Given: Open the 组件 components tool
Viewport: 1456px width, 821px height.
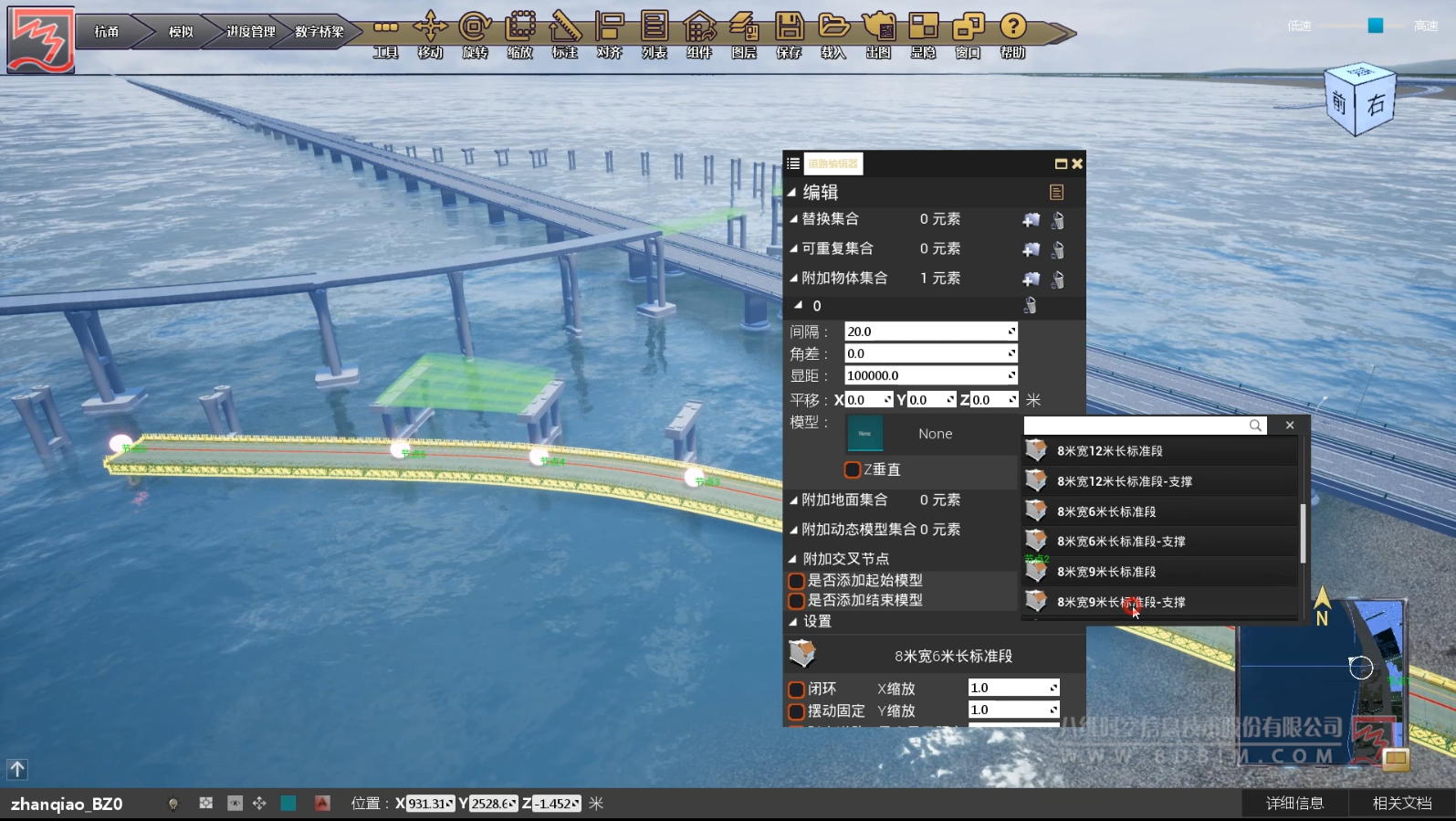Looking at the screenshot, I should point(699,35).
